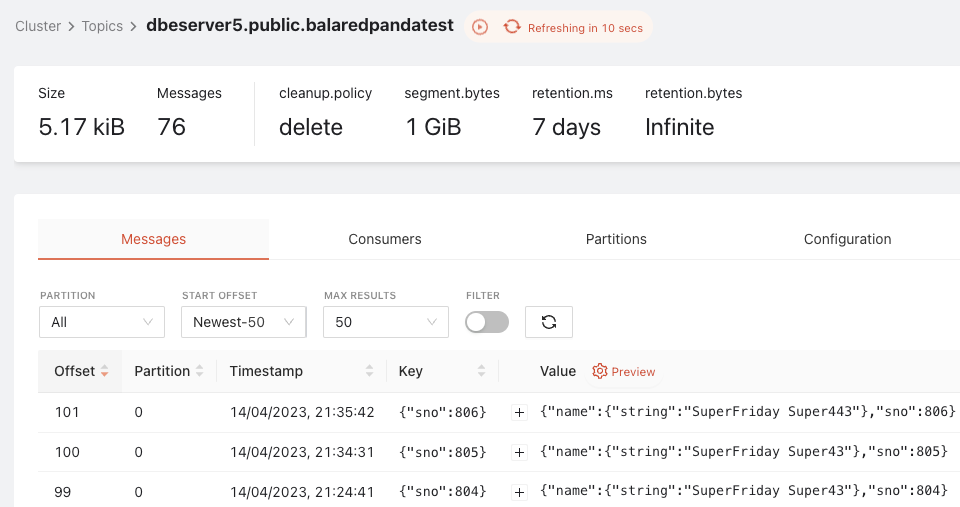The height and width of the screenshot is (507, 960).
Task: Click the cleanup.policy value delete
Action: pyautogui.click(x=311, y=127)
